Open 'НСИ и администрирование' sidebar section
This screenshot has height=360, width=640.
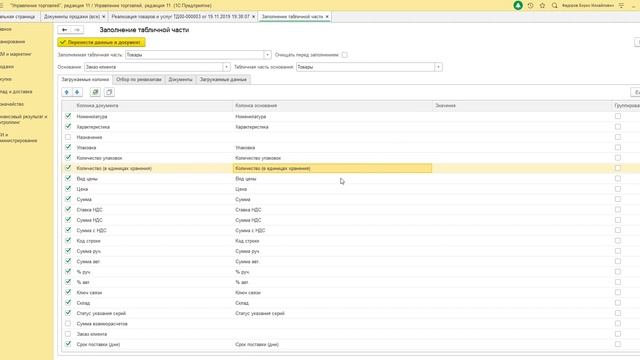click(x=18, y=138)
